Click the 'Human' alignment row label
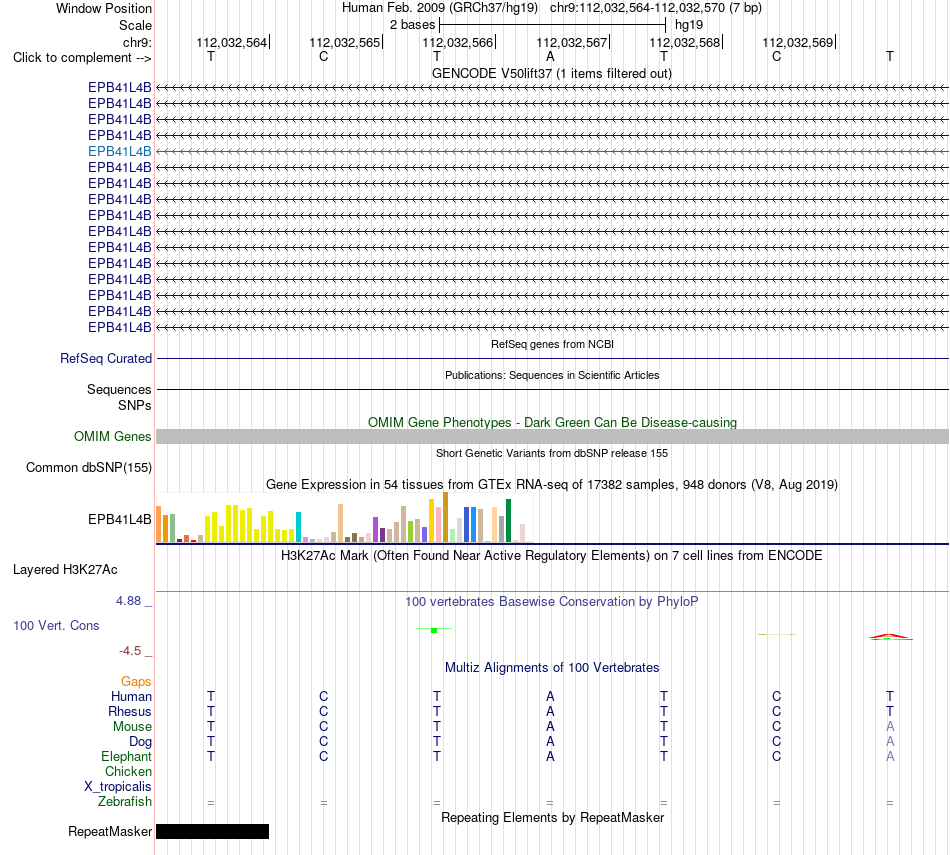This screenshot has width=950, height=855. [x=131, y=697]
